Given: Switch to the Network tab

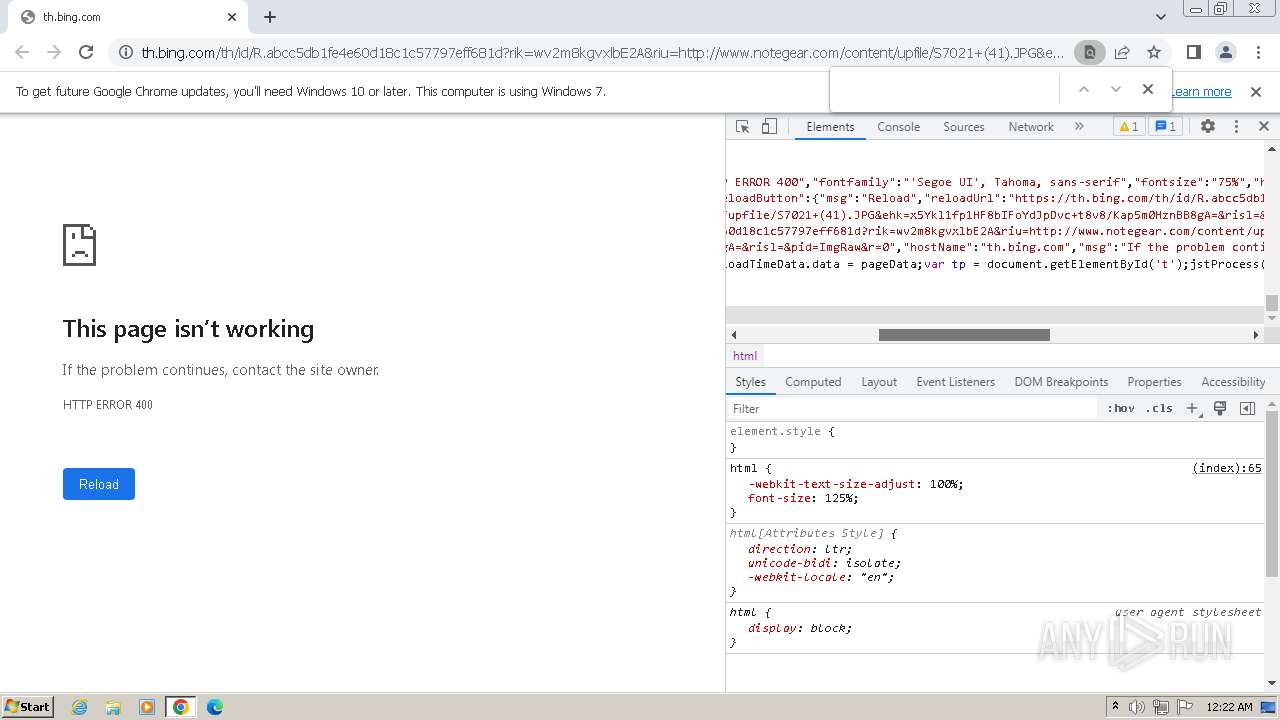Looking at the screenshot, I should coord(1031,127).
